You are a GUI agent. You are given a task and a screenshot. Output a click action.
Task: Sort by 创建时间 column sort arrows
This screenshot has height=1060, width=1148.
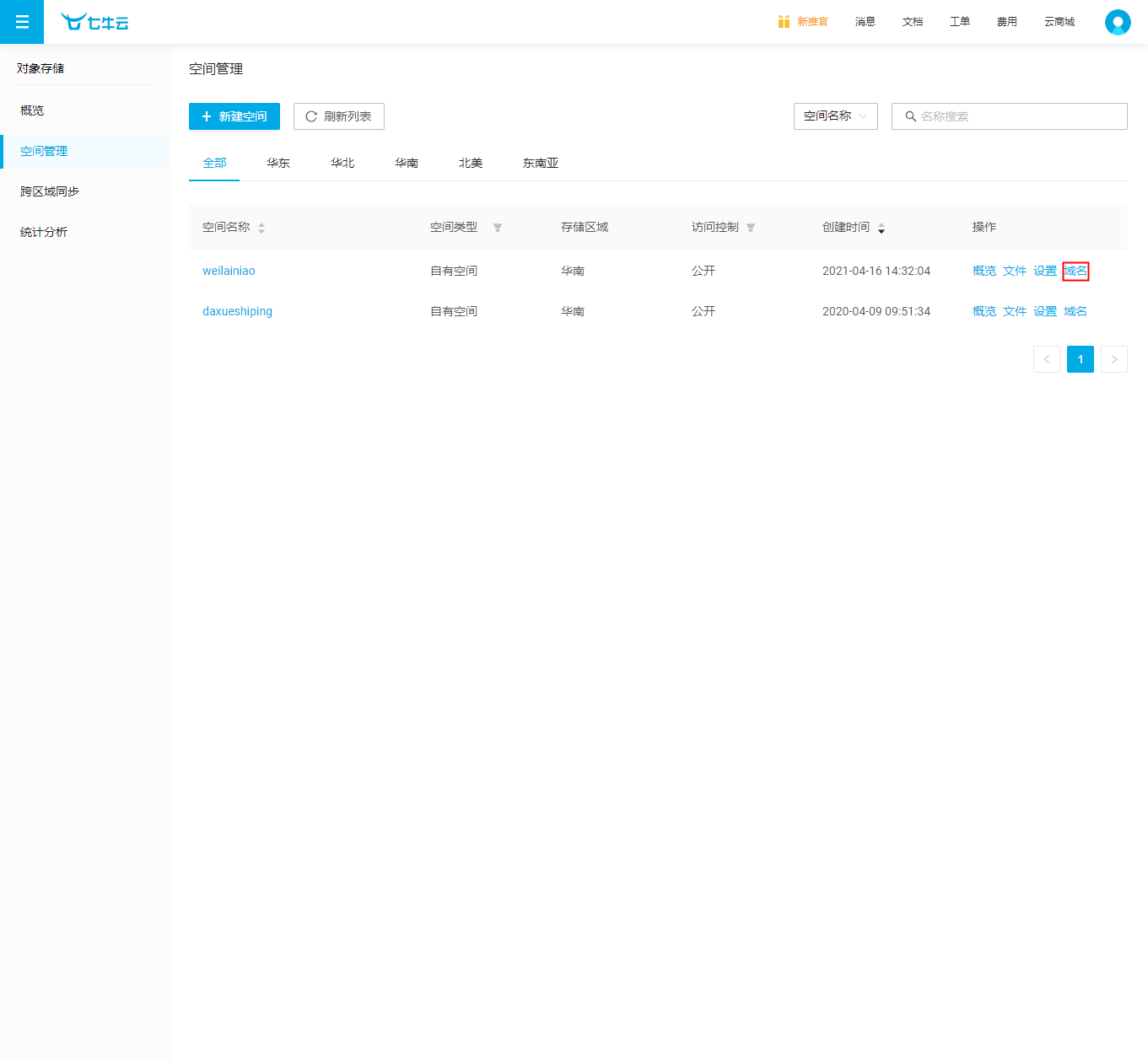881,228
